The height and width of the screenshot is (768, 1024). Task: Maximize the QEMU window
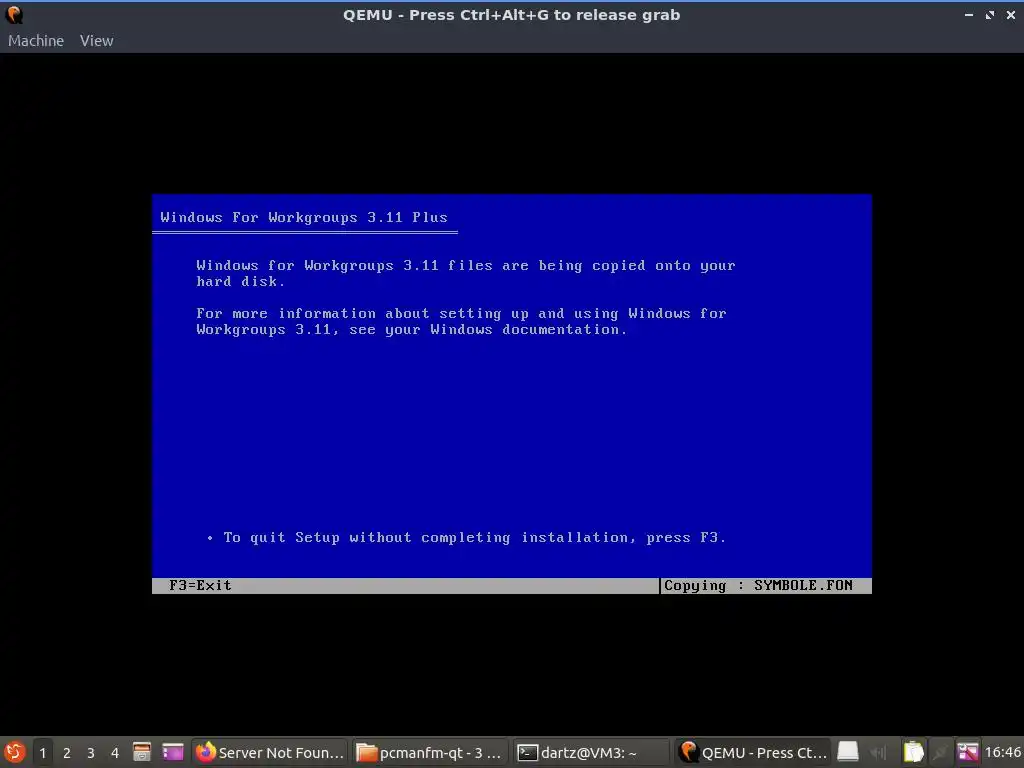coord(990,14)
